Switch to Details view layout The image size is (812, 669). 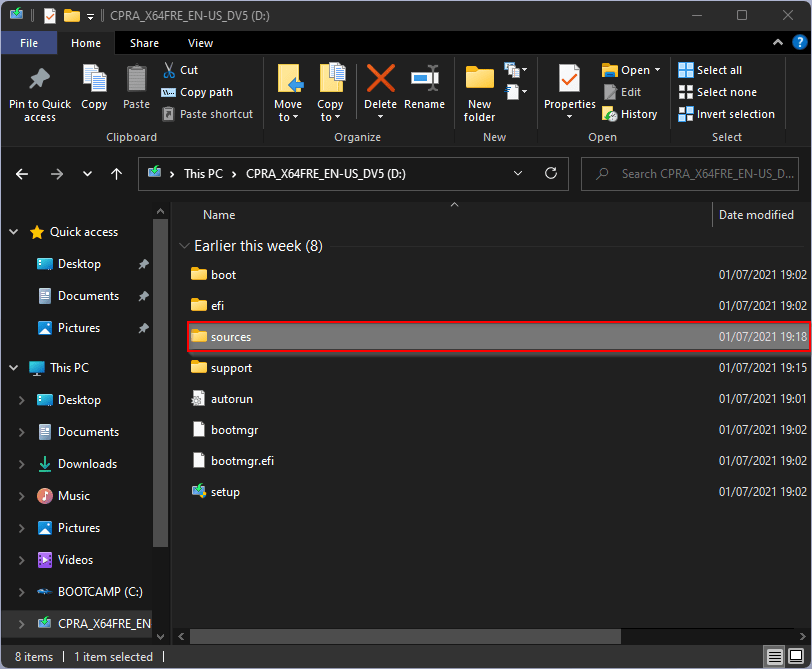tap(775, 657)
